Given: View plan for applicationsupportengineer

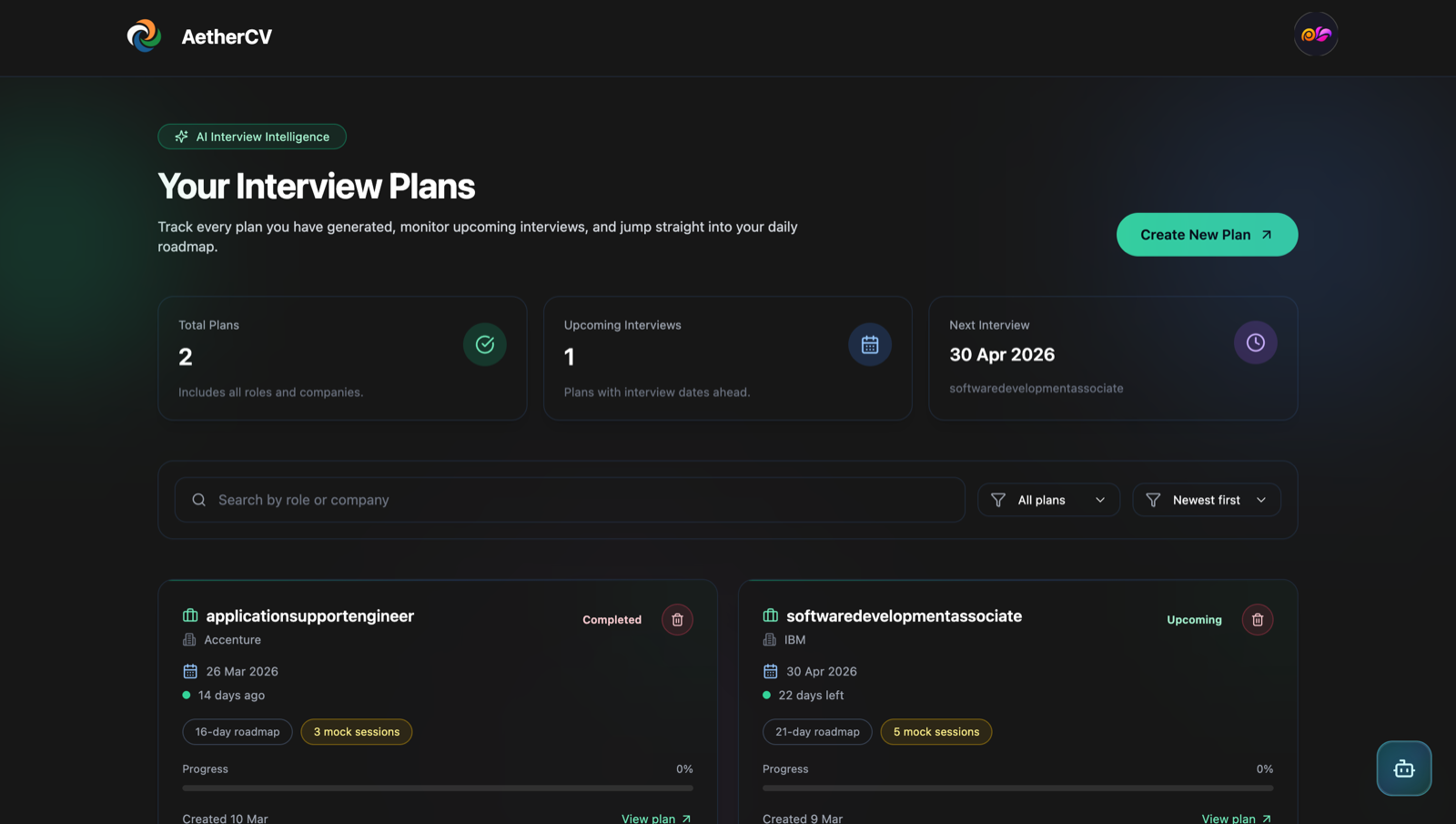Looking at the screenshot, I should coord(656,819).
